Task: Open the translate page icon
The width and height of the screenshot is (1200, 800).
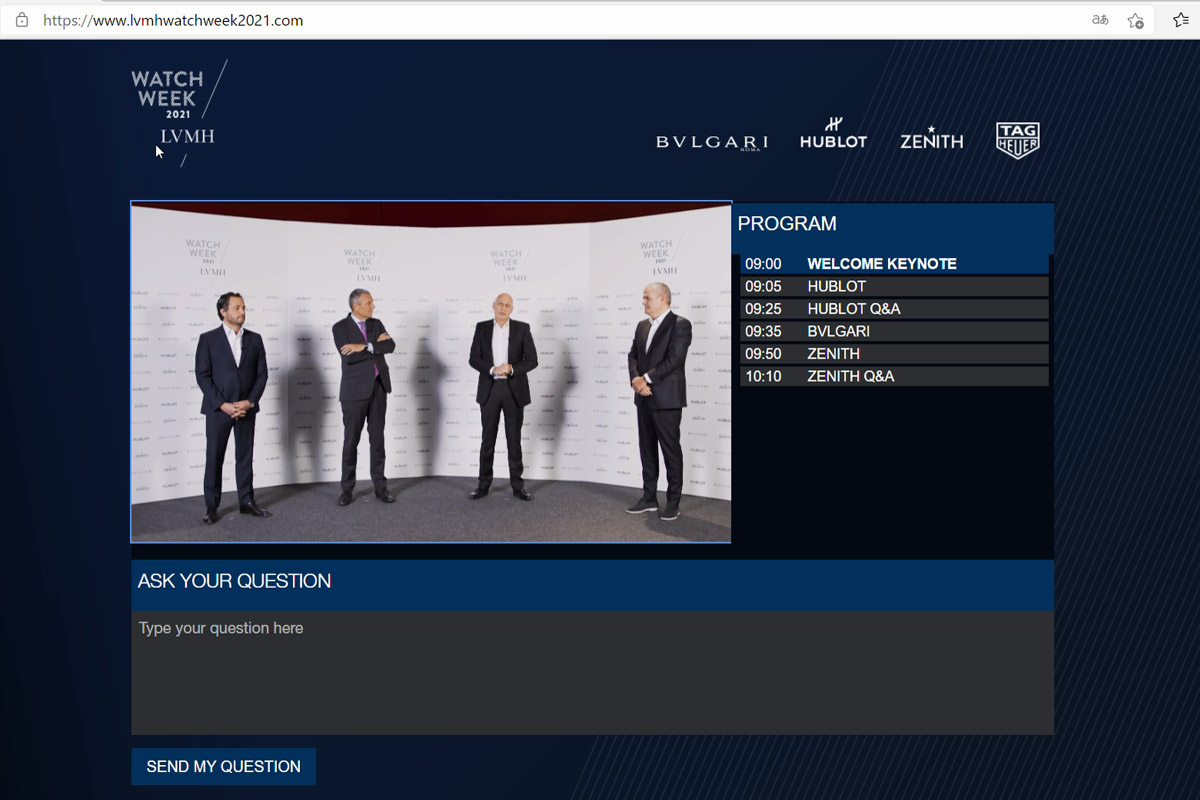Action: click(1100, 20)
